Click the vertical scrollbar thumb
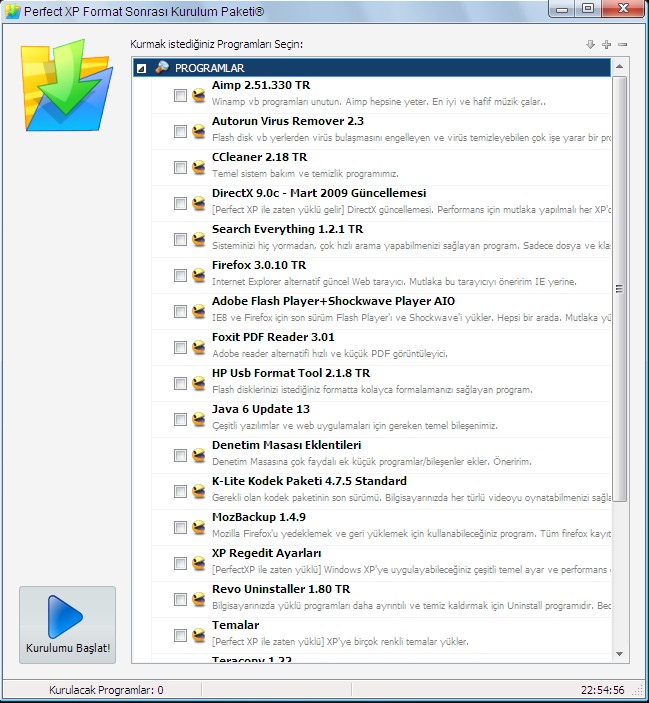Image resolution: width=649 pixels, height=703 pixels. (619, 289)
